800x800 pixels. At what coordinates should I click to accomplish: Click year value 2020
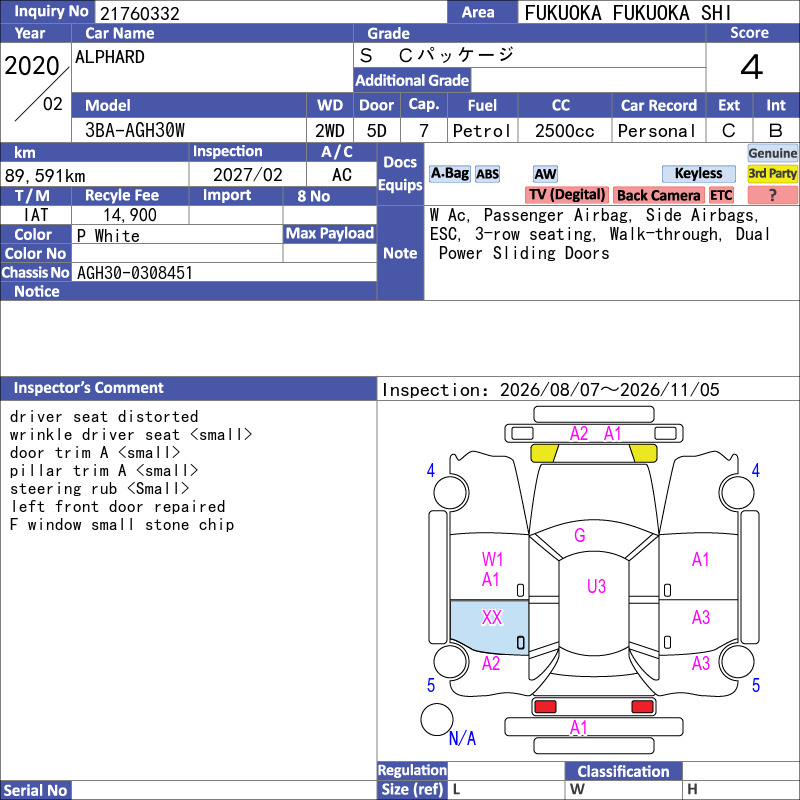[x=32, y=66]
